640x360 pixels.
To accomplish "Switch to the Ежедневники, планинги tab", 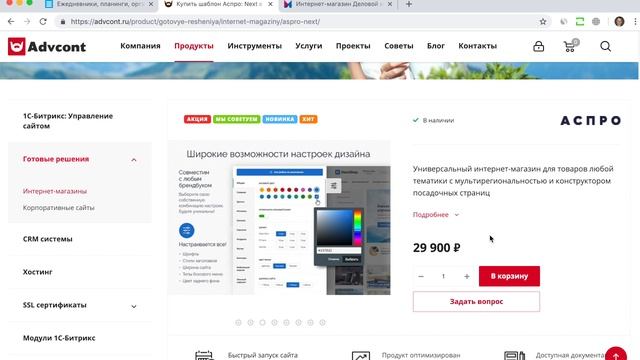I will [100, 4].
